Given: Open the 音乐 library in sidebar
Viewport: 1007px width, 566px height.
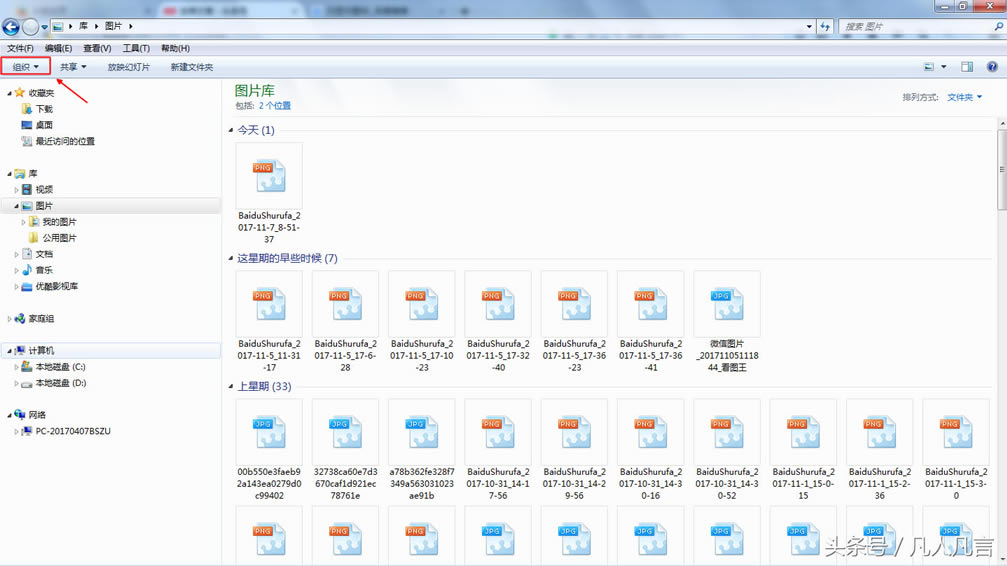Looking at the screenshot, I should pyautogui.click(x=44, y=270).
